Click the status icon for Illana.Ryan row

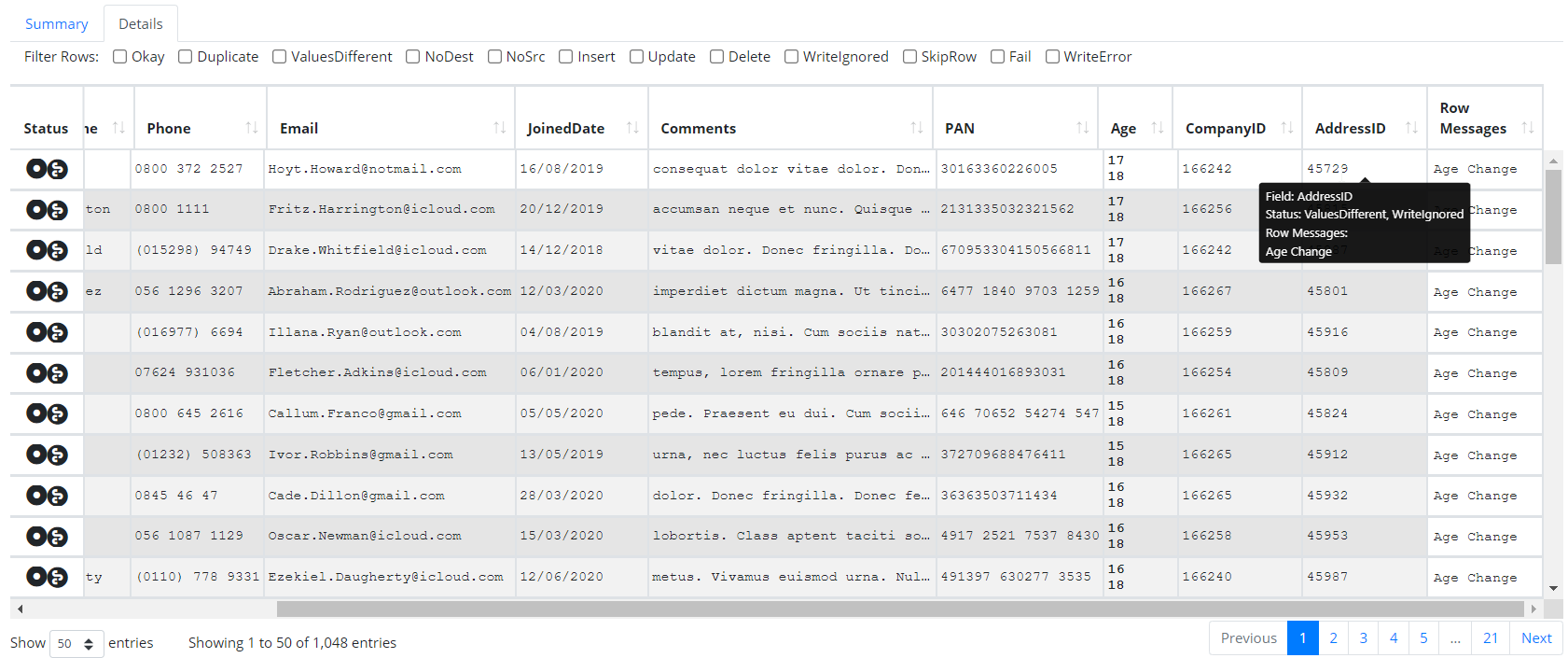pyautogui.click(x=47, y=332)
